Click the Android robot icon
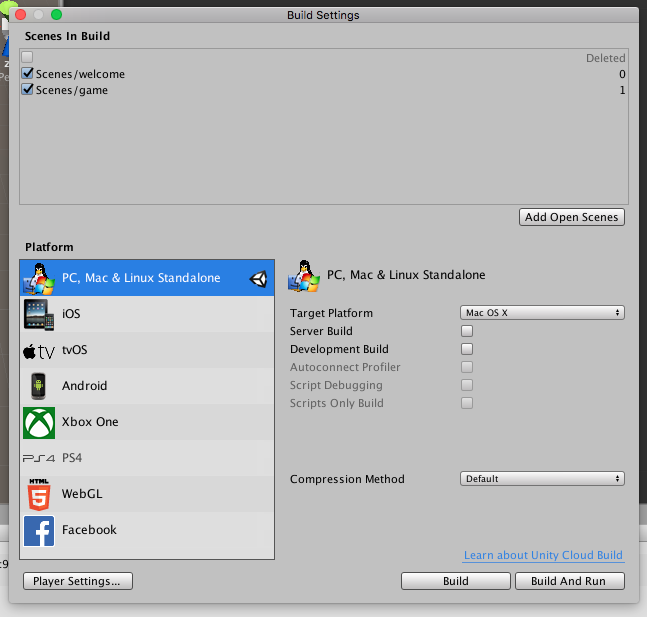647x617 pixels. click(x=39, y=386)
